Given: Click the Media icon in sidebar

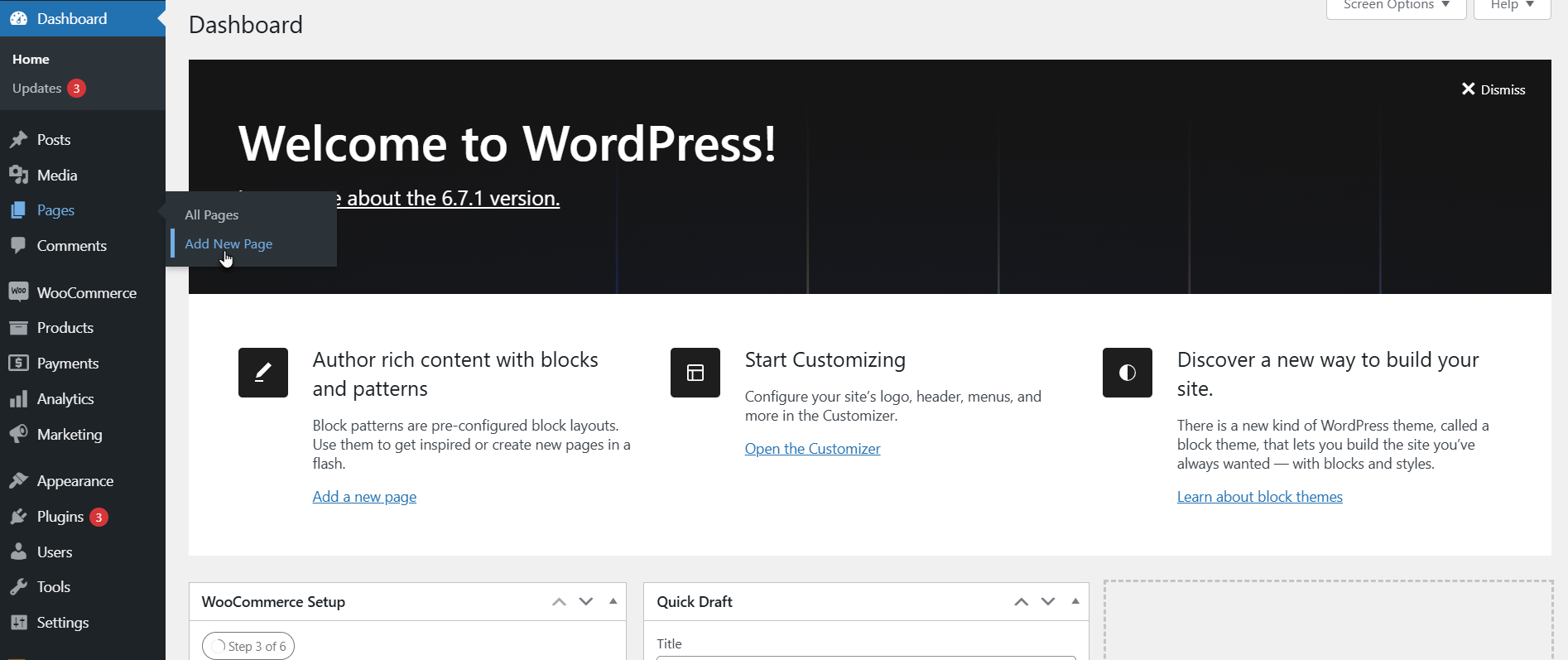Looking at the screenshot, I should (x=18, y=176).
